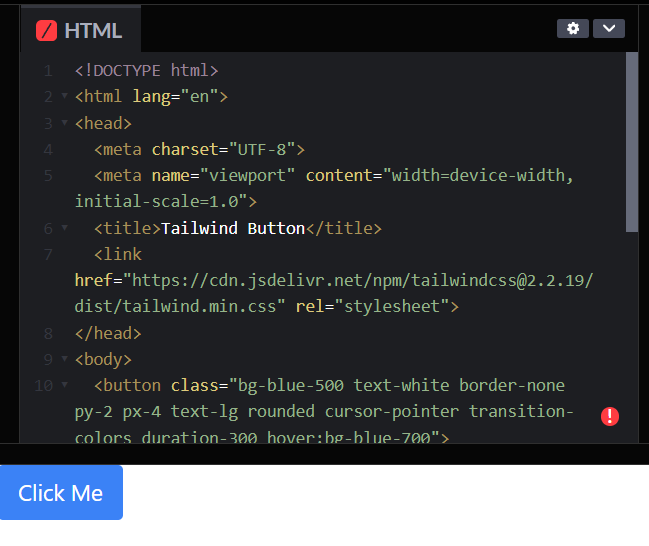The height and width of the screenshot is (546, 649).
Task: Click the charset UTF-8 attribute value
Action: click(x=262, y=149)
